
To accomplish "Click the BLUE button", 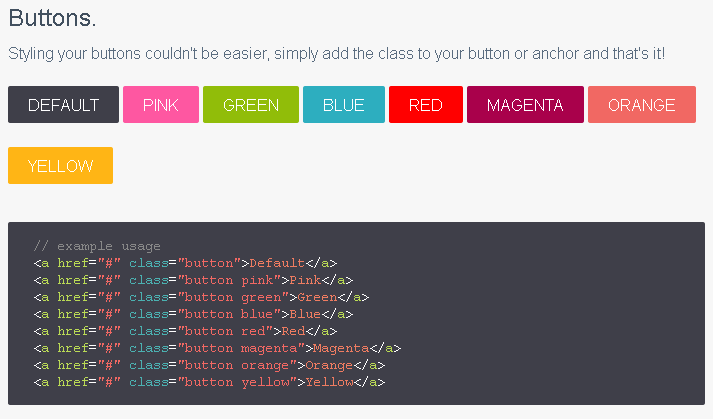I will point(344,105).
